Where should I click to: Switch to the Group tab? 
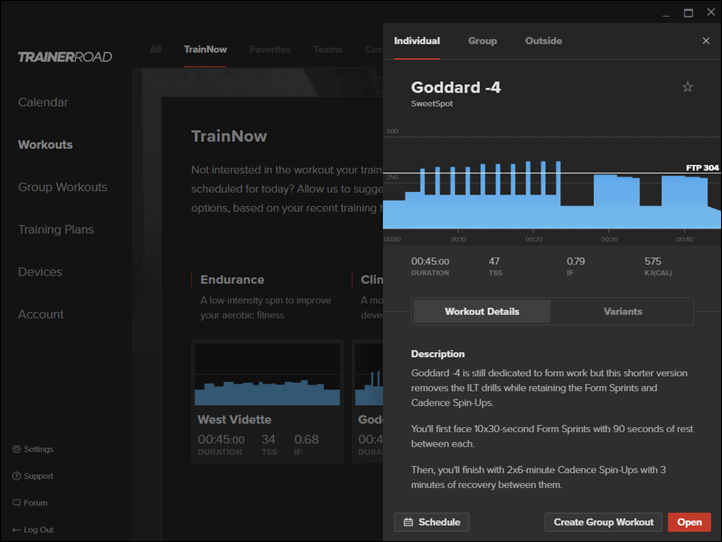tap(483, 41)
